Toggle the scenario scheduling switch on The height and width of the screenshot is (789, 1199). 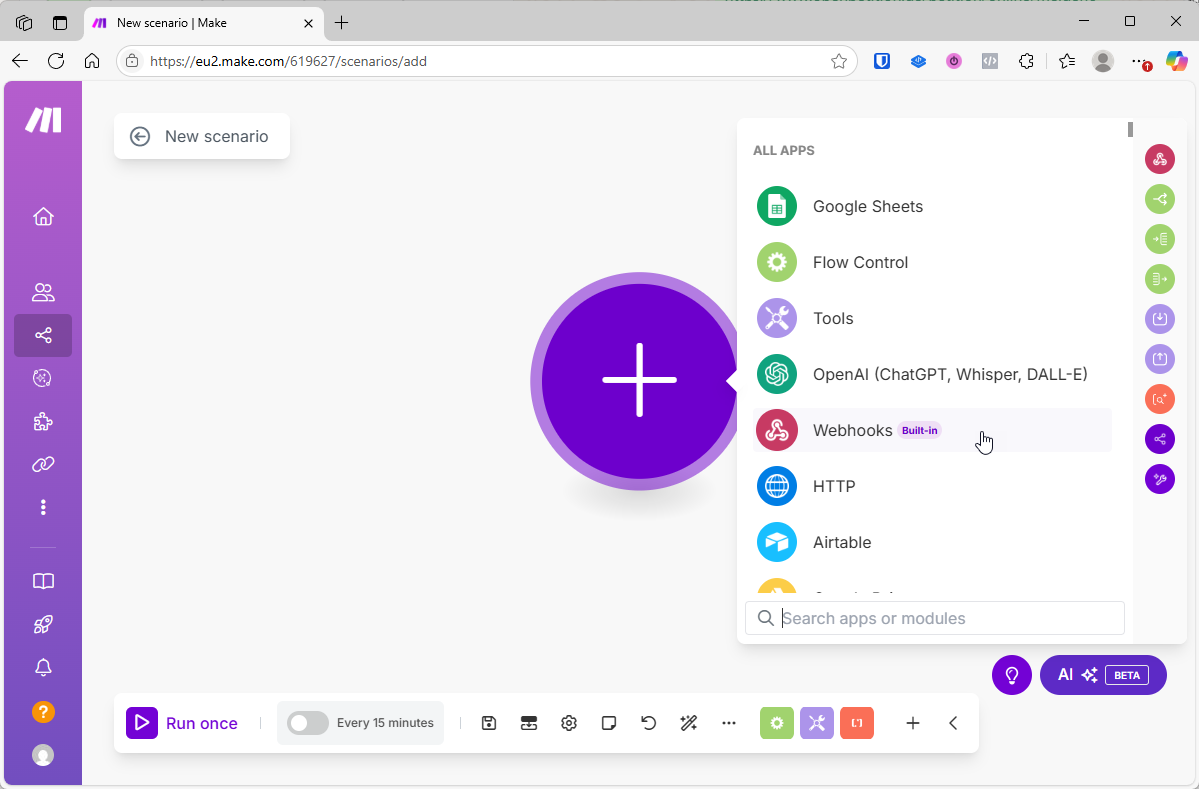point(307,723)
